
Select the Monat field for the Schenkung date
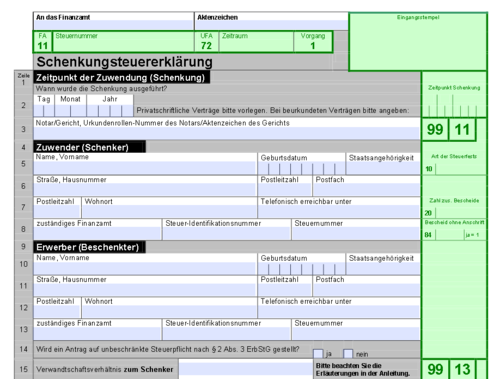[x=70, y=111]
